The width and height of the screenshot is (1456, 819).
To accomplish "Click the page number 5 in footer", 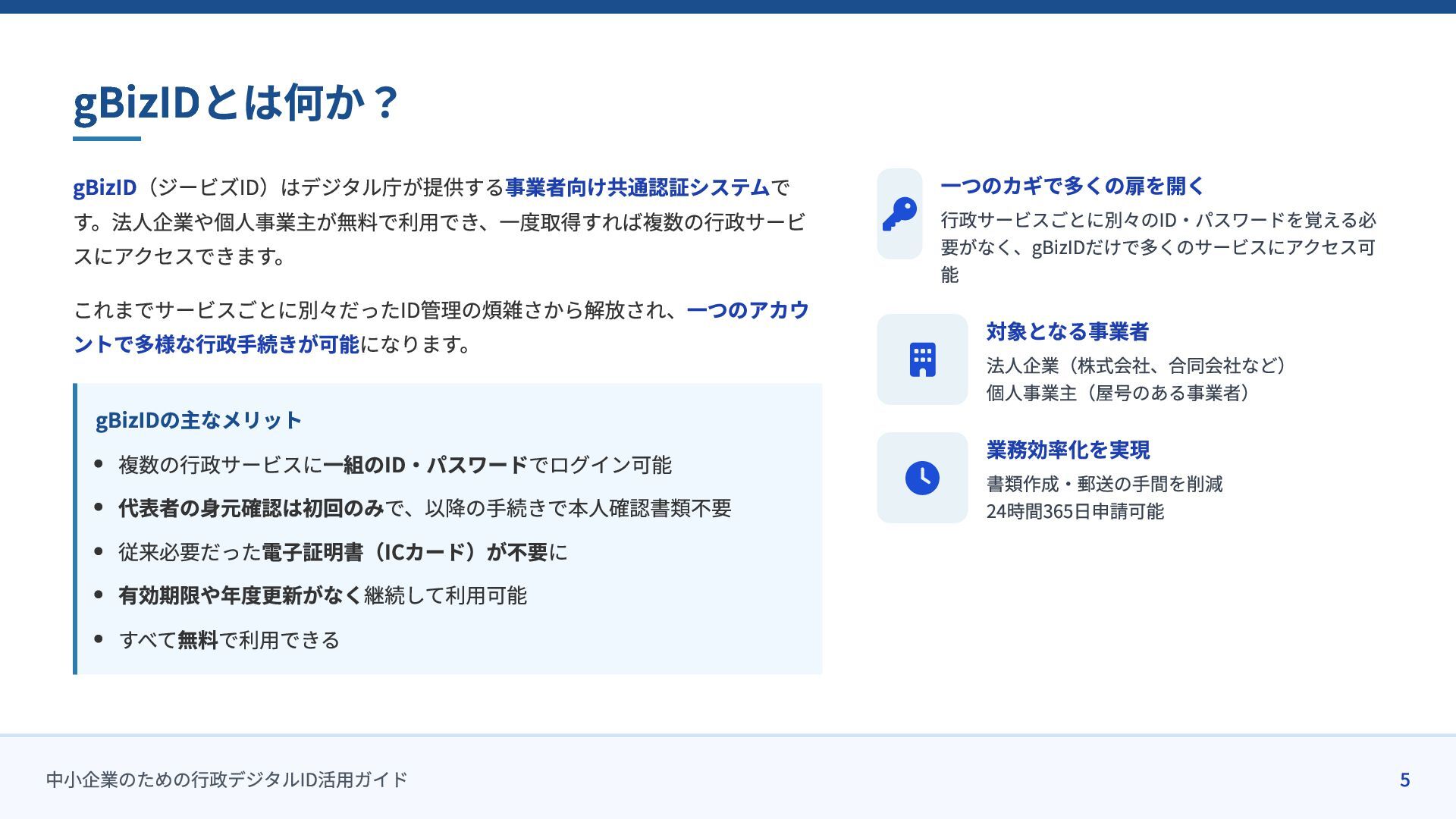I will 1404,780.
